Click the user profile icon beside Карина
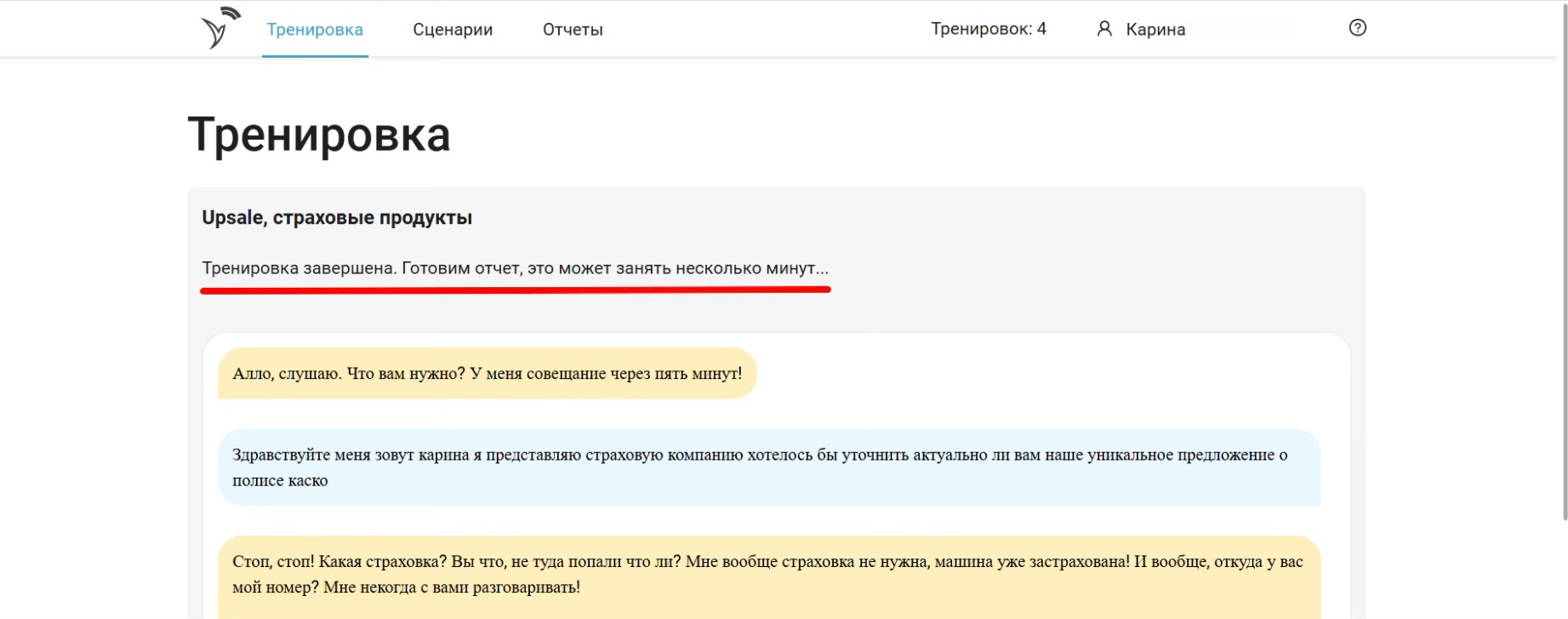 pos(1104,29)
